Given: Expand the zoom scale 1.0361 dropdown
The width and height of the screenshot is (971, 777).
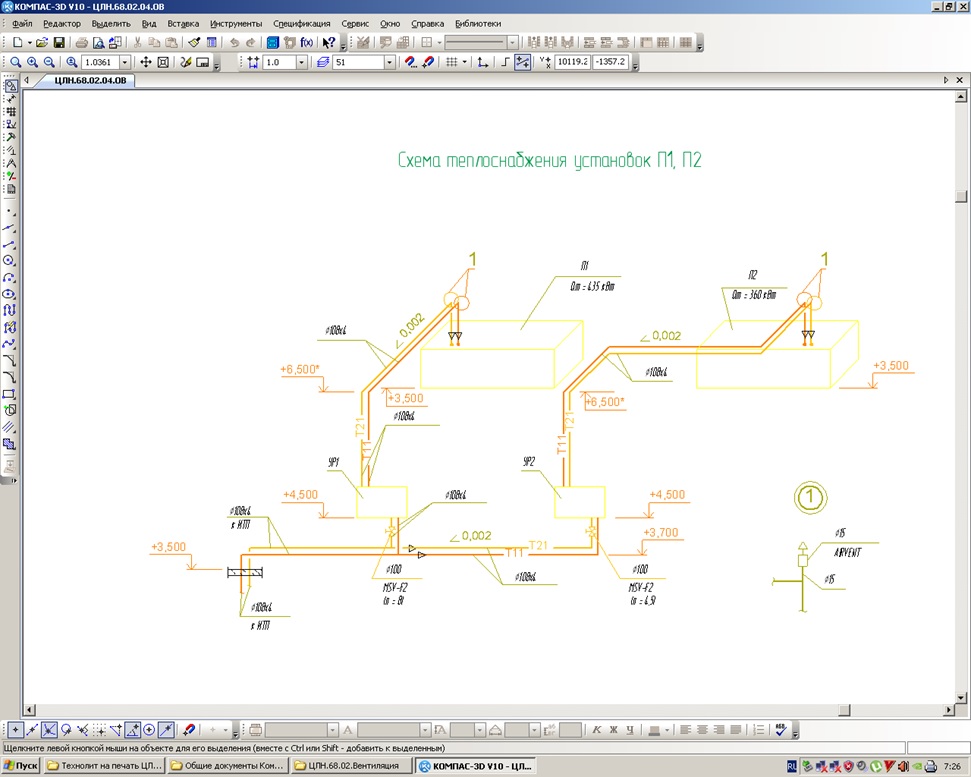Looking at the screenshot, I should click(x=124, y=63).
